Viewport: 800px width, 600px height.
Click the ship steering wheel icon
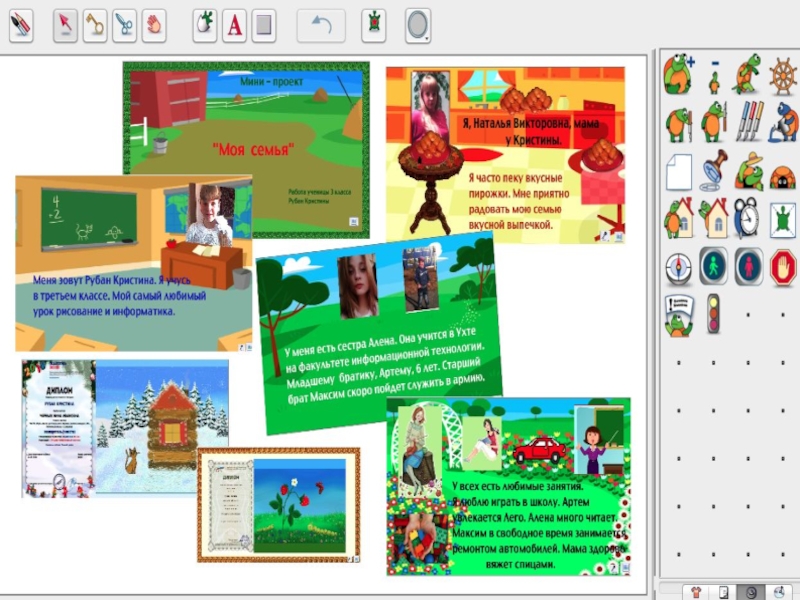click(x=783, y=76)
